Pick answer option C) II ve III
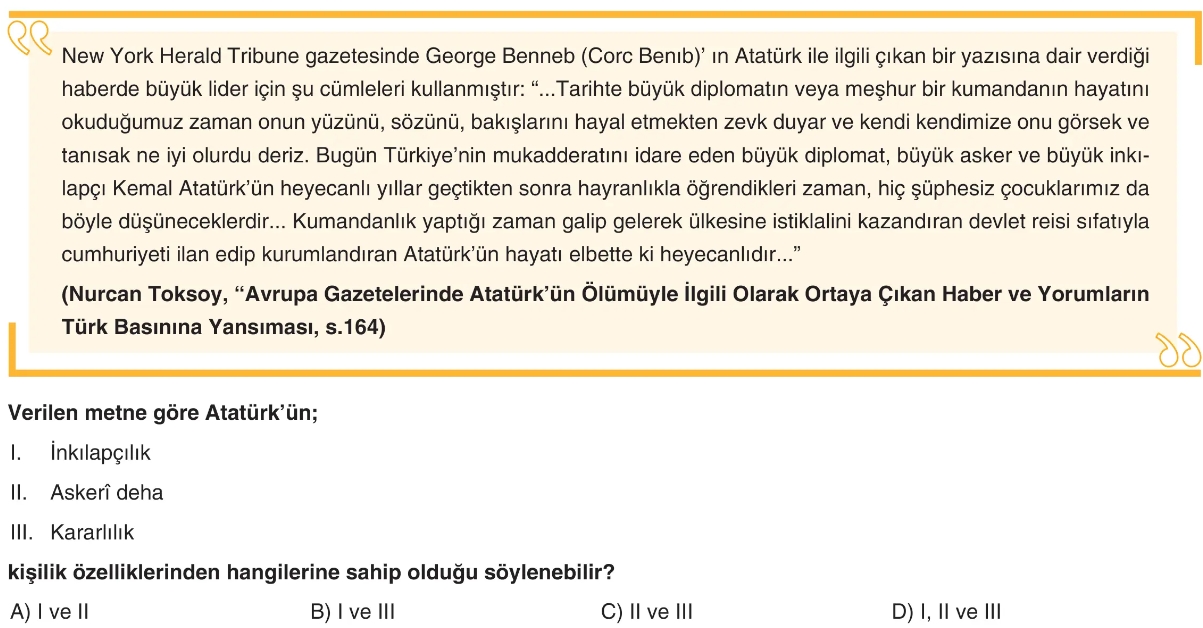 tap(647, 612)
